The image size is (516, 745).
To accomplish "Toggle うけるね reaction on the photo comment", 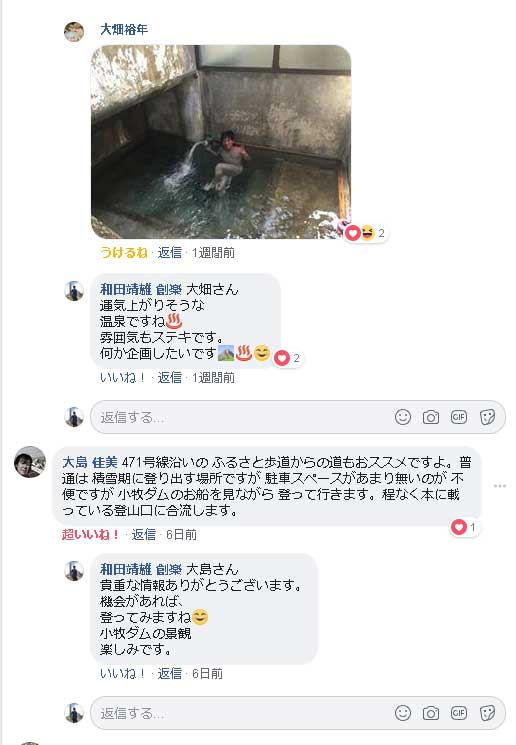I will pyautogui.click(x=124, y=252).
